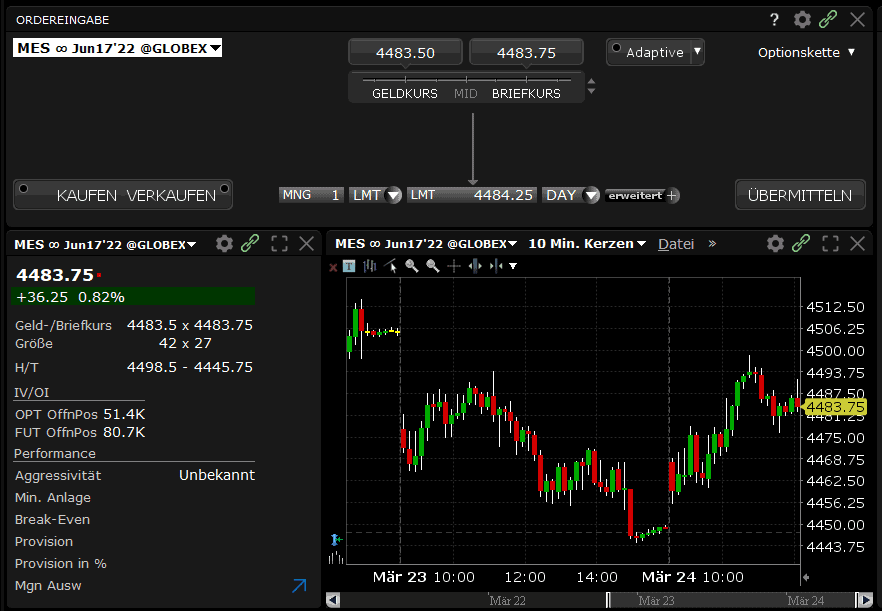Click the zoom-out magnifier icon on the chart
Image resolution: width=882 pixels, height=611 pixels.
(x=431, y=266)
